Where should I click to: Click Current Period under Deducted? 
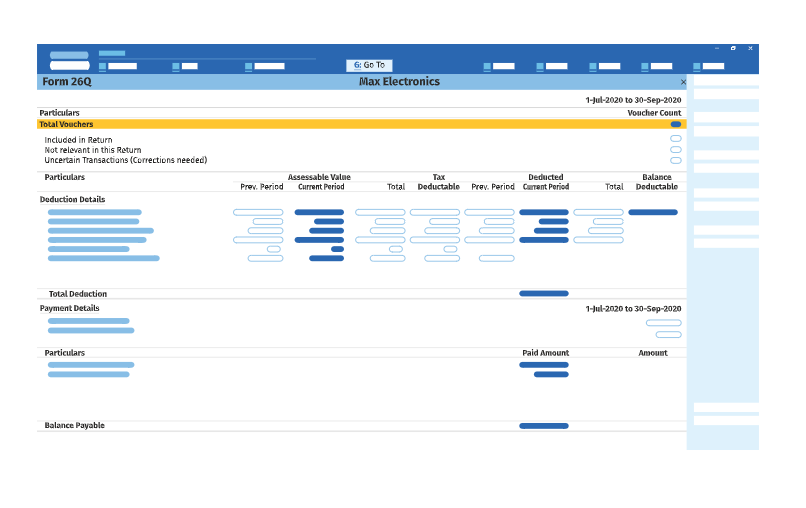coord(545,187)
